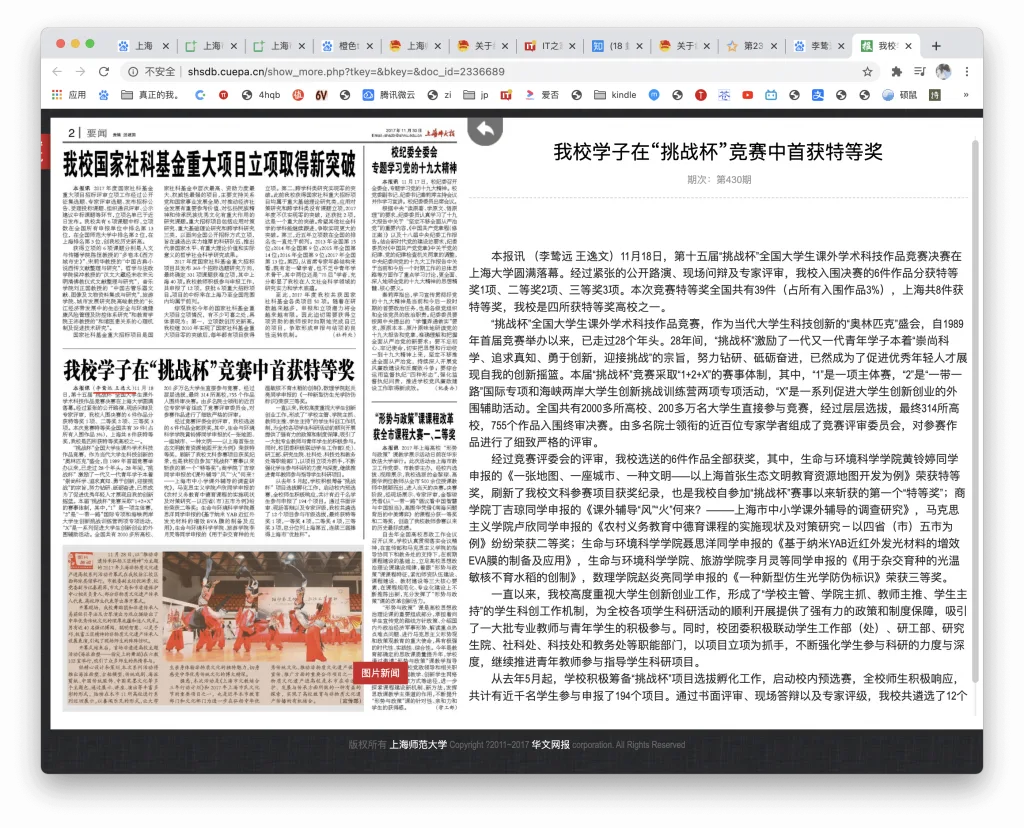Click the right-panel article title text
This screenshot has width=1024, height=828.
718,152
